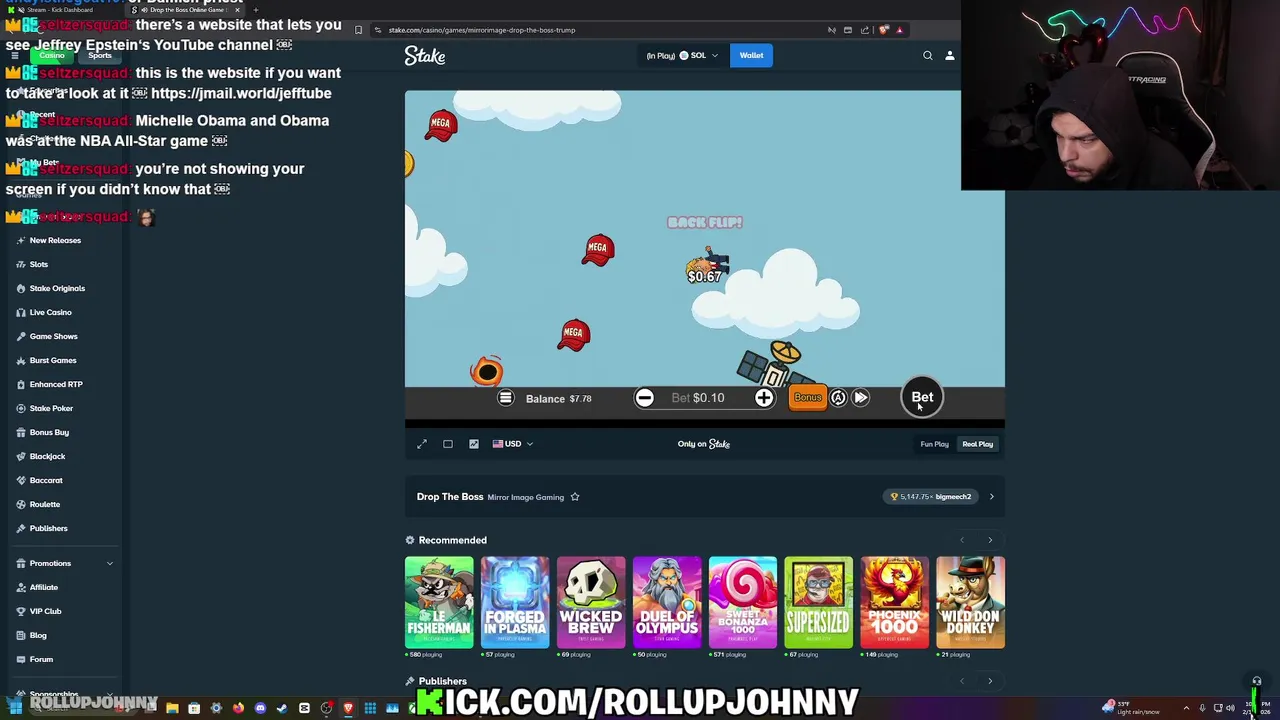This screenshot has height=720, width=1280.
Task: Open Sweet Bonanza 1000 game thumbnail
Action: (743, 602)
